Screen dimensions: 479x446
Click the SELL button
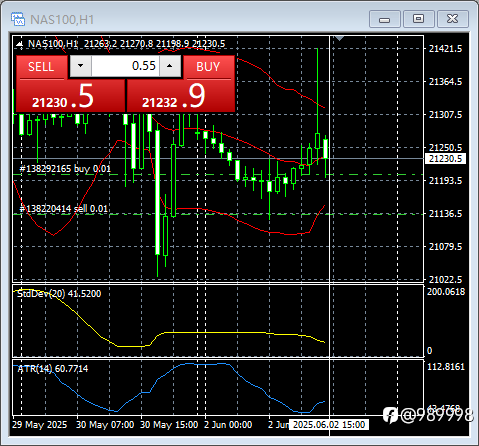[x=41, y=67]
